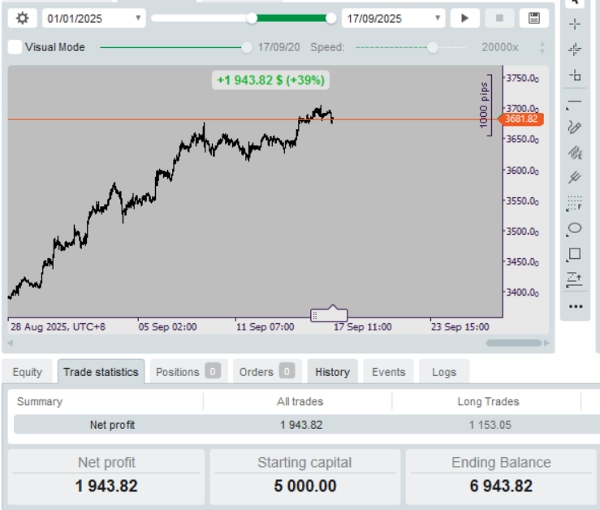The image size is (600, 510).
Task: Select the crosshair cursor tool
Action: [574, 23]
